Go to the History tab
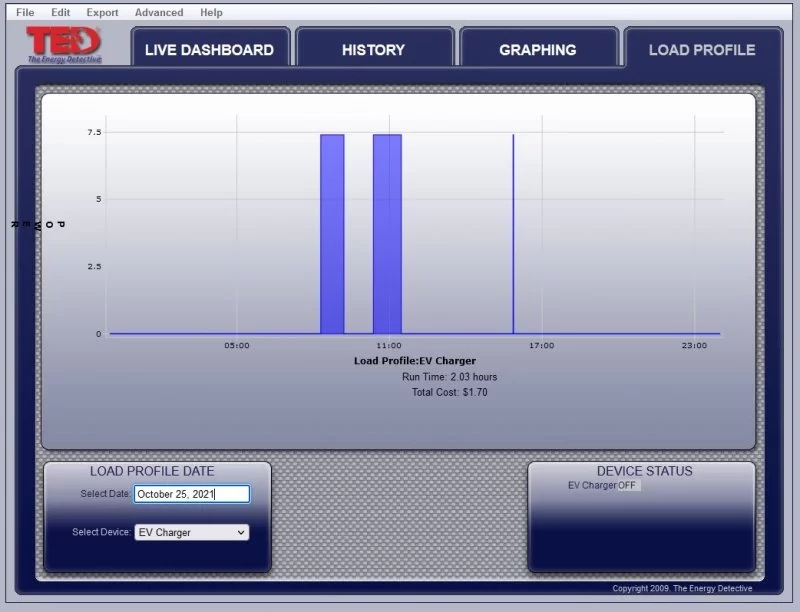 [373, 50]
